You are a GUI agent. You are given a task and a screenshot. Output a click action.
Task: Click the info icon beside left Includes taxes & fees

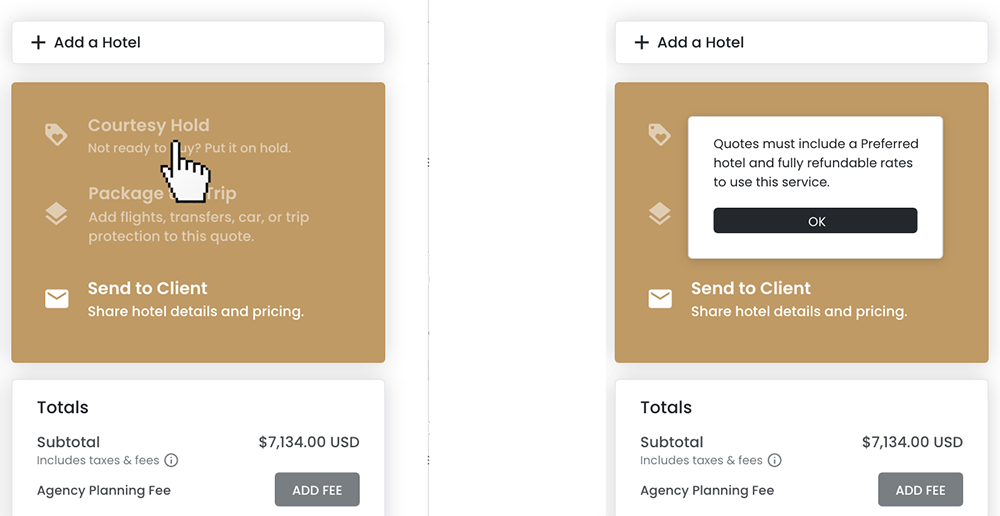pyautogui.click(x=171, y=461)
